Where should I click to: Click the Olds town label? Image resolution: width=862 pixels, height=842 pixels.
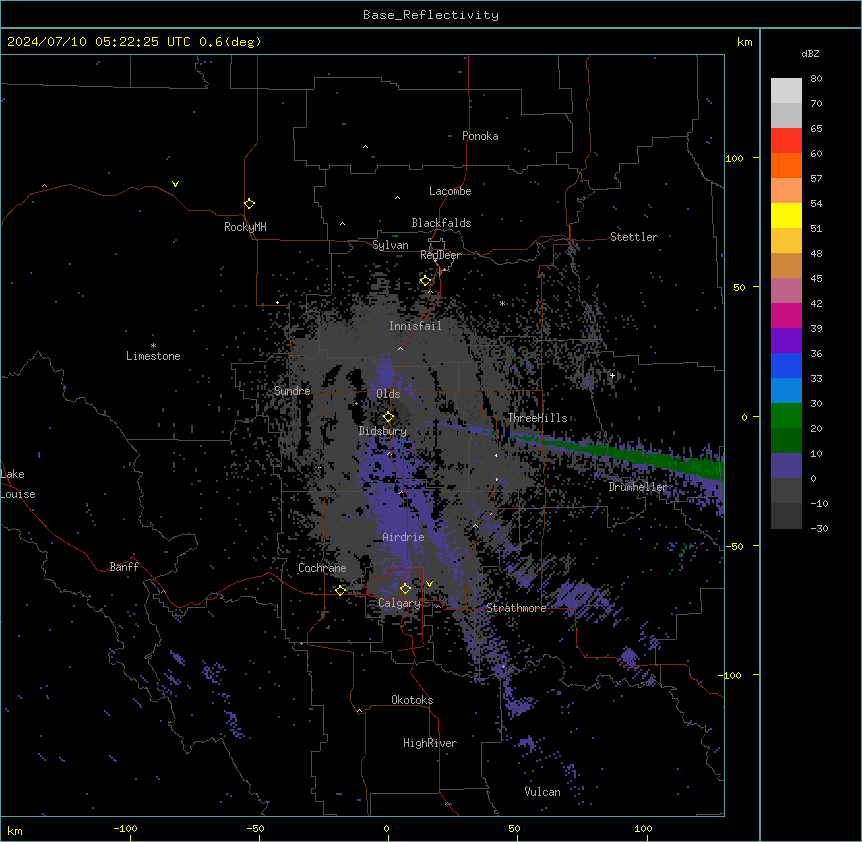(388, 394)
